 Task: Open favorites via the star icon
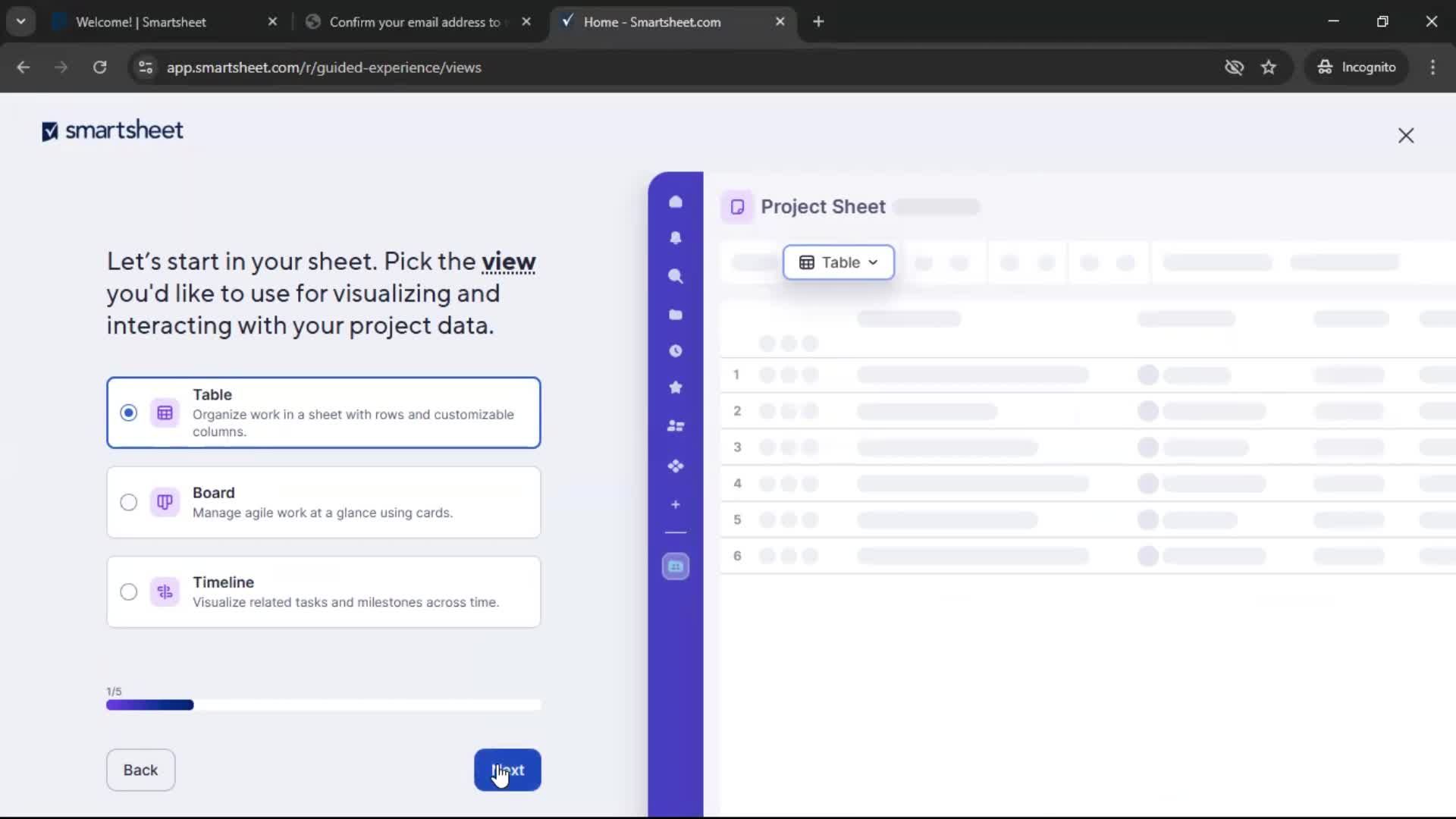click(676, 388)
